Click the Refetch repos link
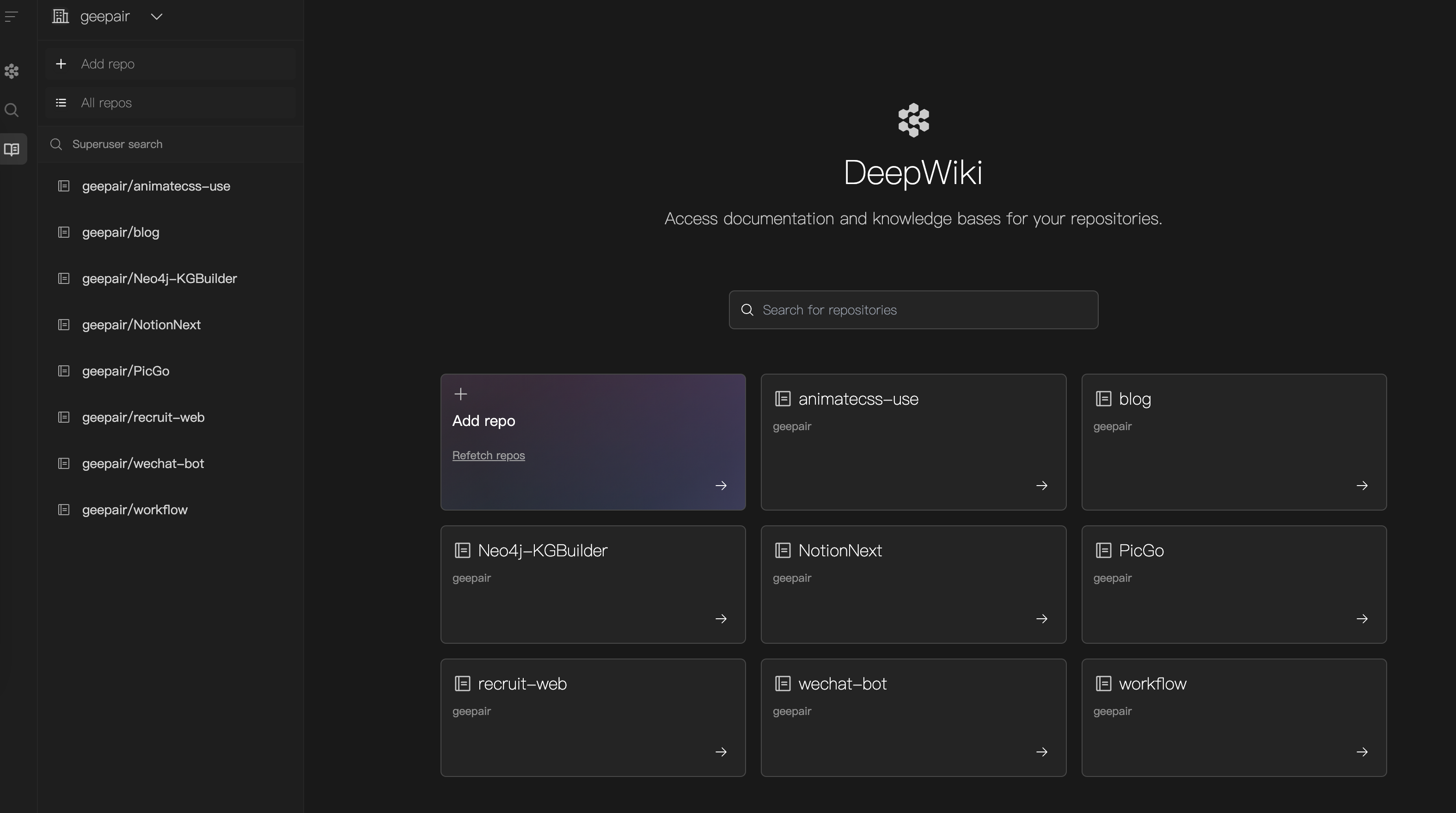Viewport: 1456px width, 813px height. pyautogui.click(x=489, y=456)
